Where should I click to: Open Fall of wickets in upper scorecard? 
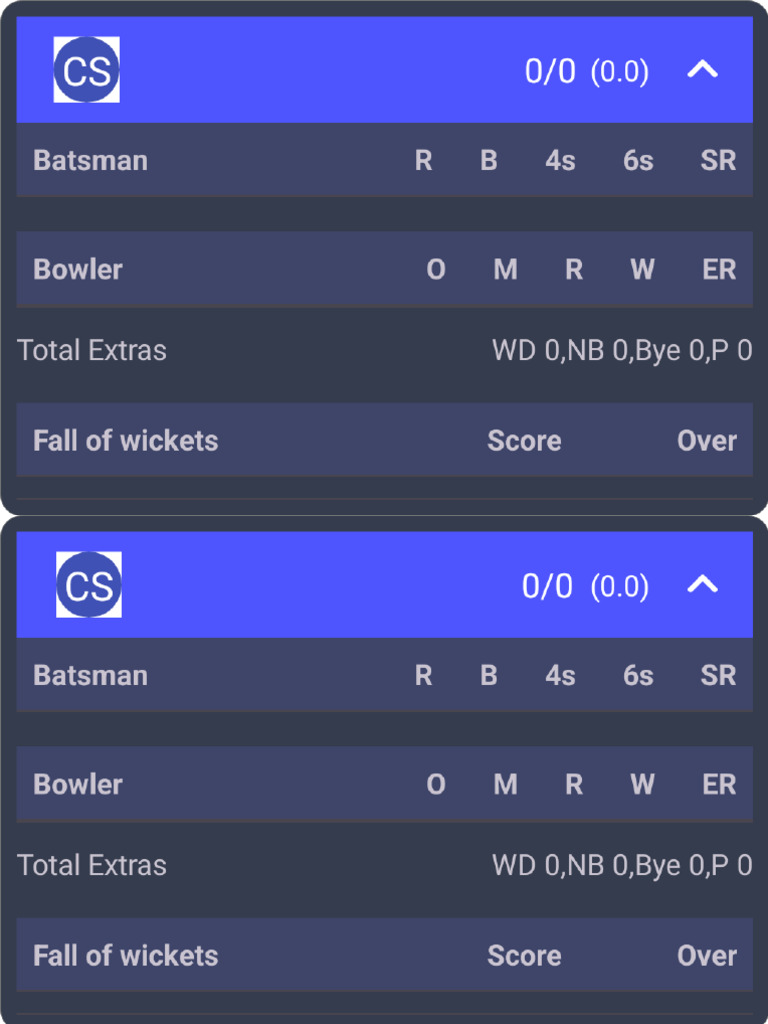[126, 441]
